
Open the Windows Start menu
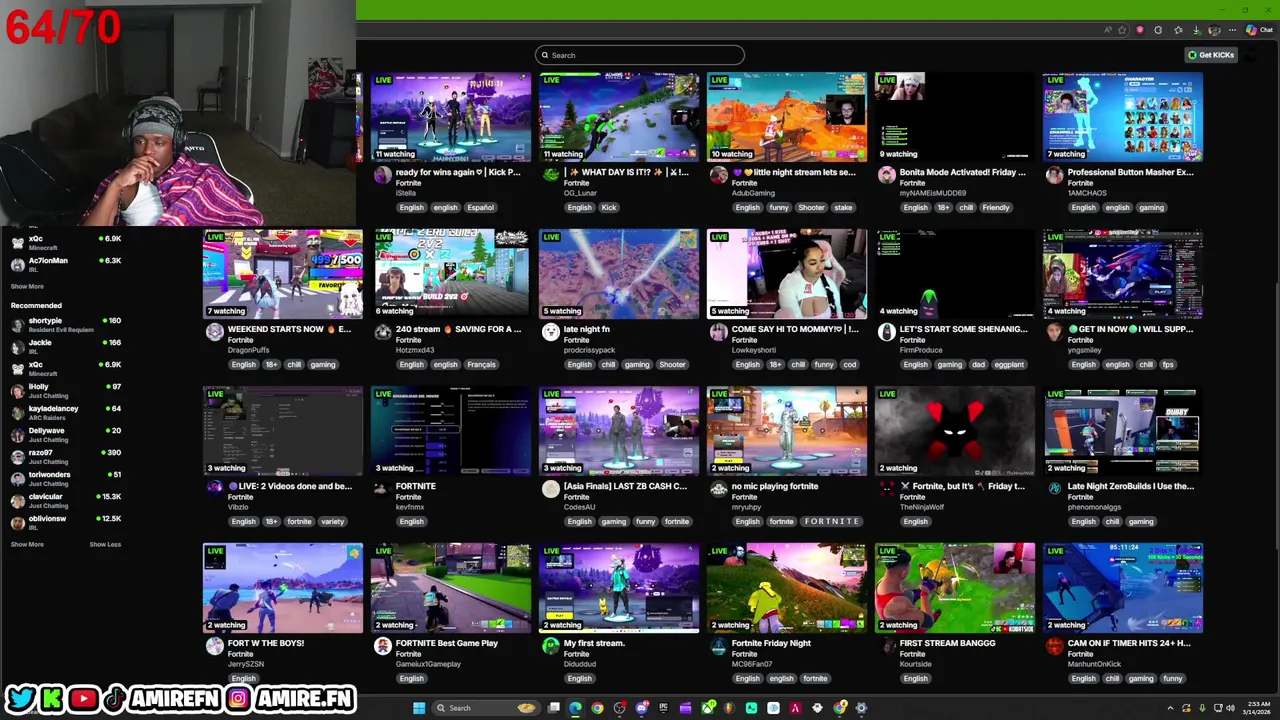pos(419,708)
